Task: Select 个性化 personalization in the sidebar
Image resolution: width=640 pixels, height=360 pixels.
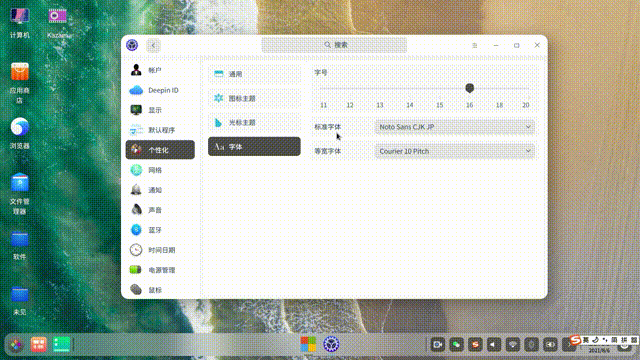Action: click(x=160, y=150)
